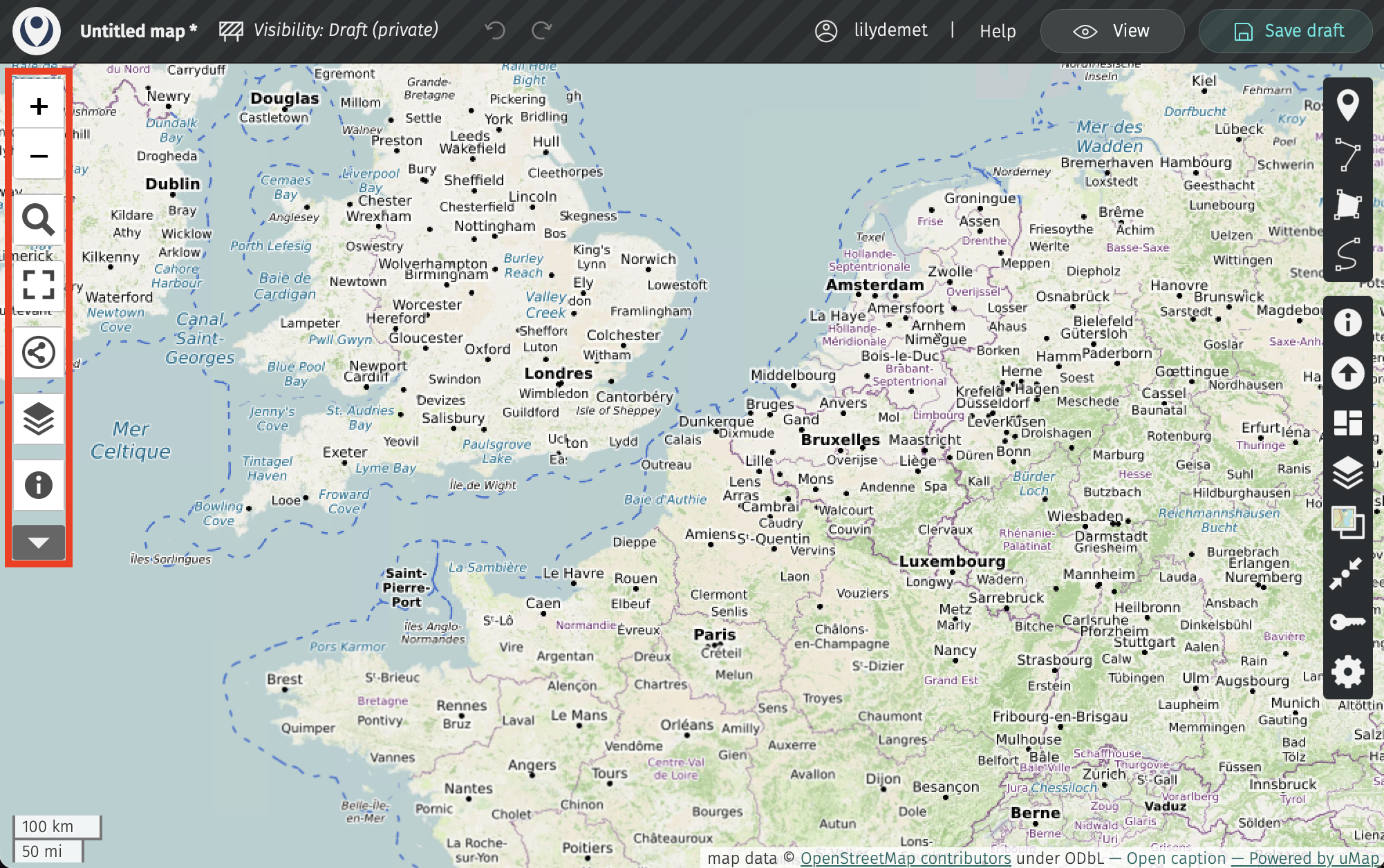Click the zoom out minus button
1384x868 pixels.
[39, 156]
